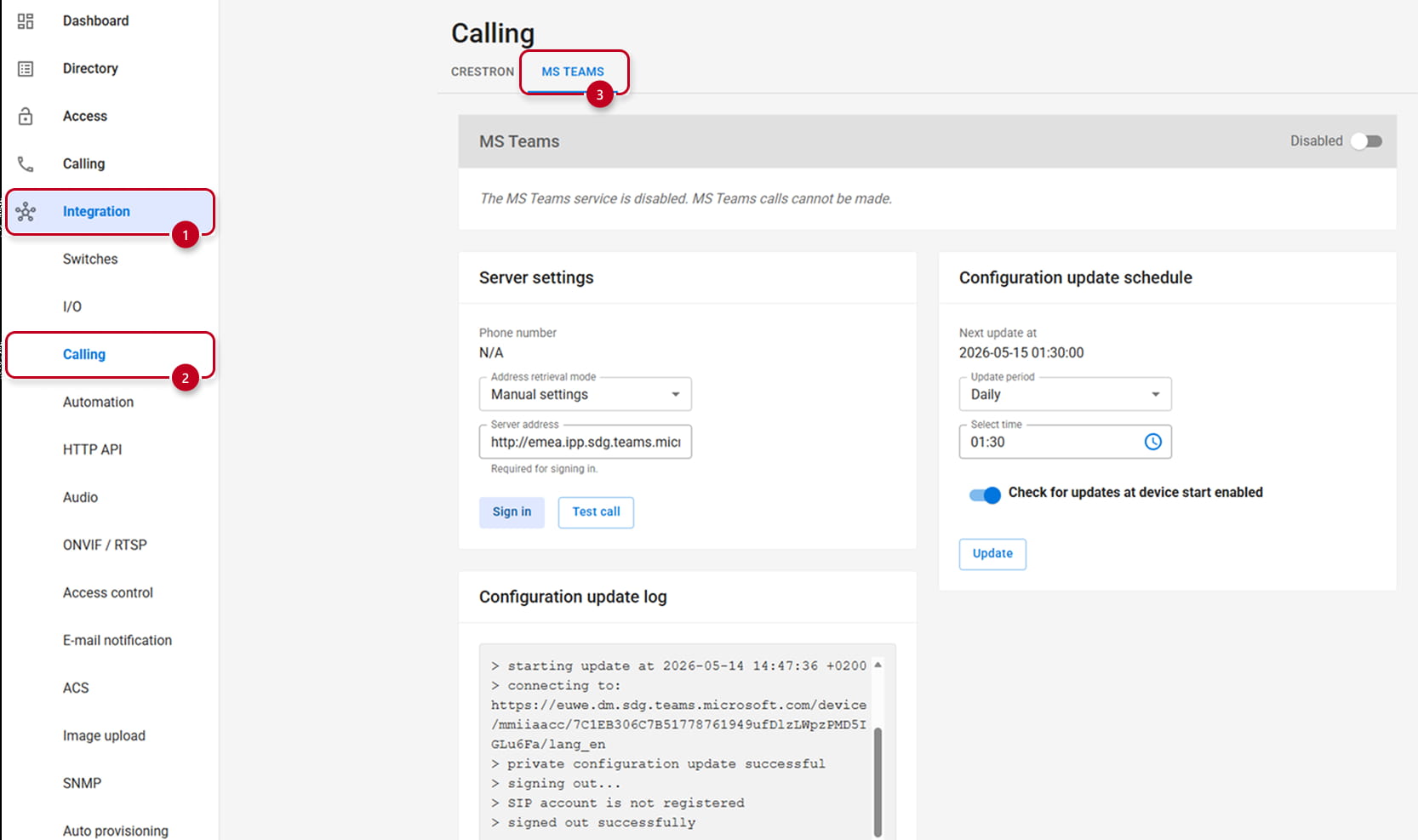Toggle the MS Teams Disabled switch
Viewport: 1418px width, 840px height.
[x=1366, y=141]
